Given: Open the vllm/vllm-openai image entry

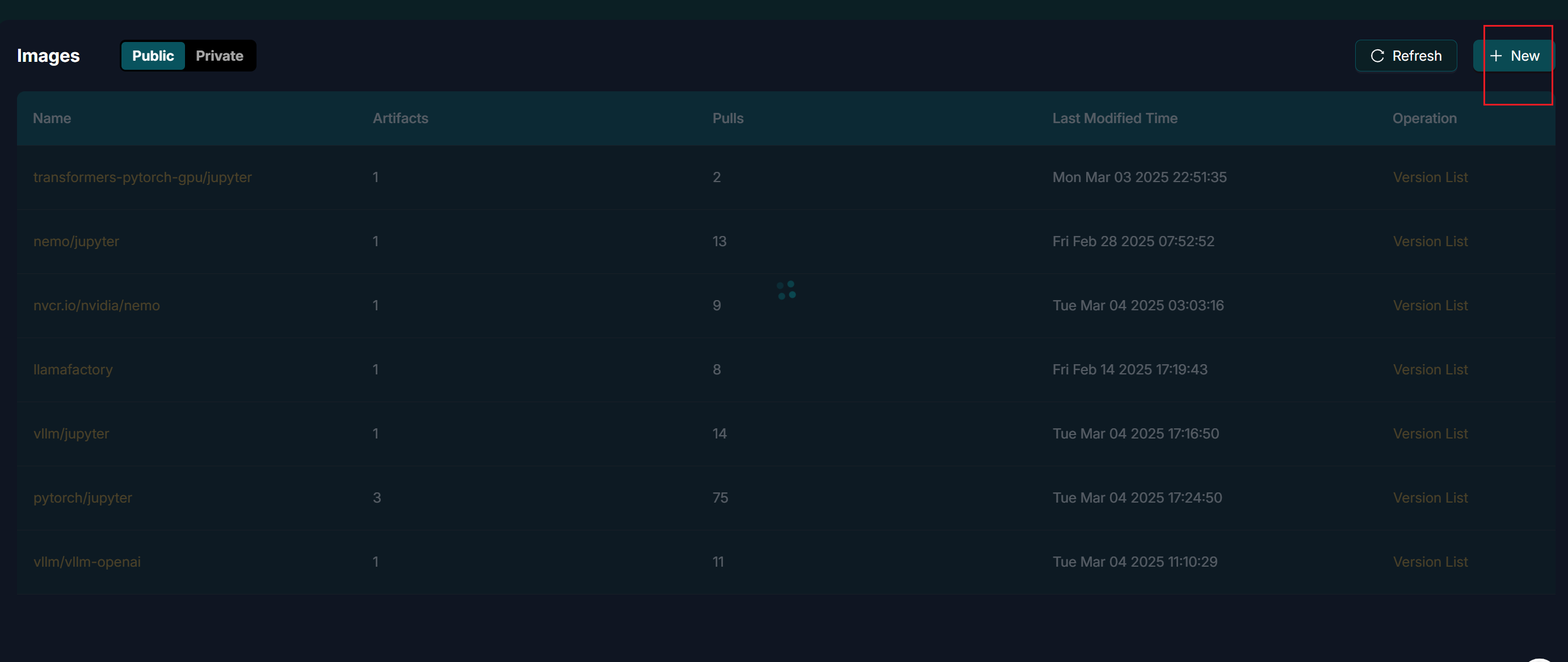Looking at the screenshot, I should 86,562.
